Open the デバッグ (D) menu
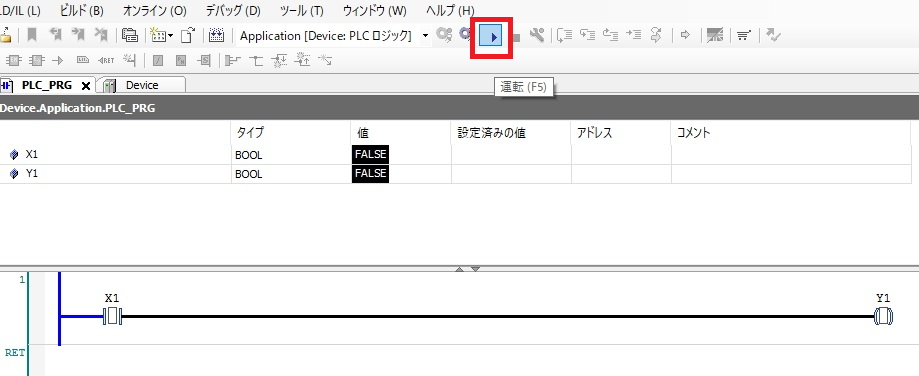The image size is (919, 376). point(233,11)
